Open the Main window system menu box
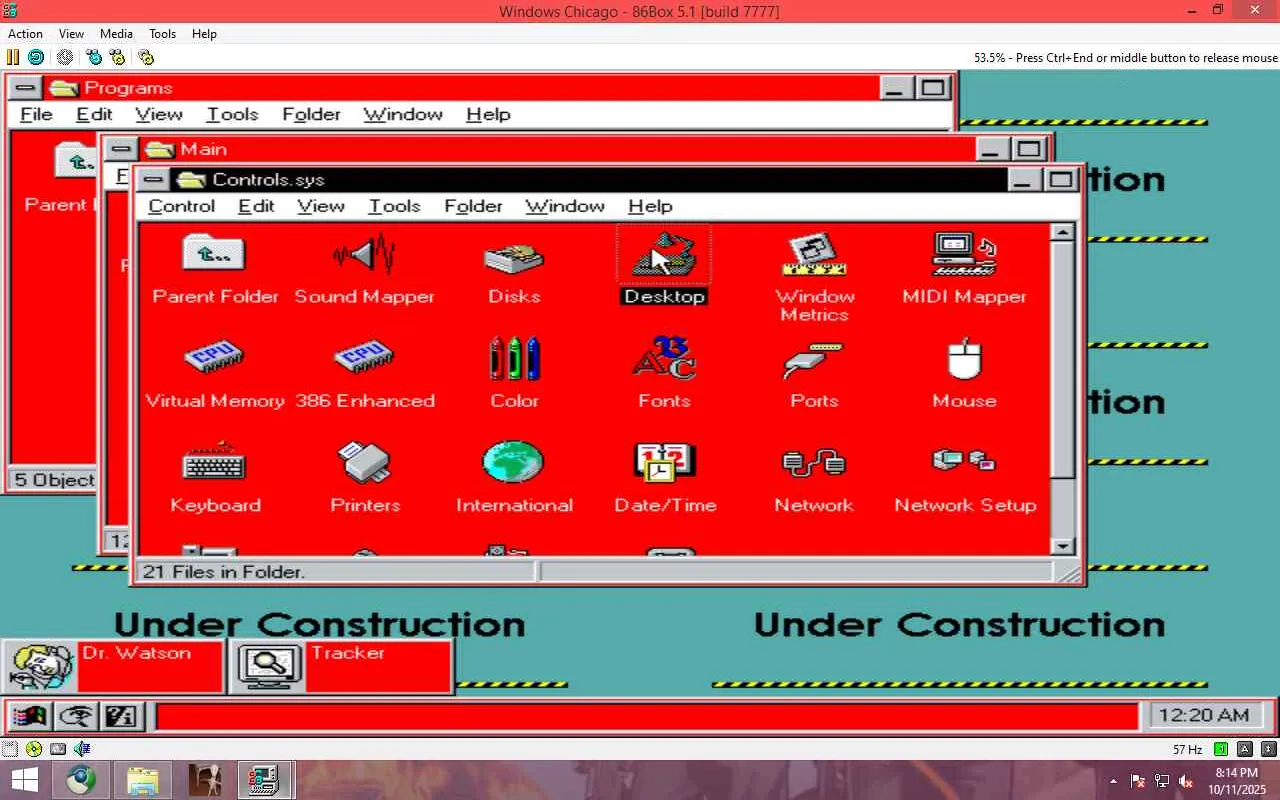The image size is (1280, 800). pyautogui.click(x=121, y=149)
